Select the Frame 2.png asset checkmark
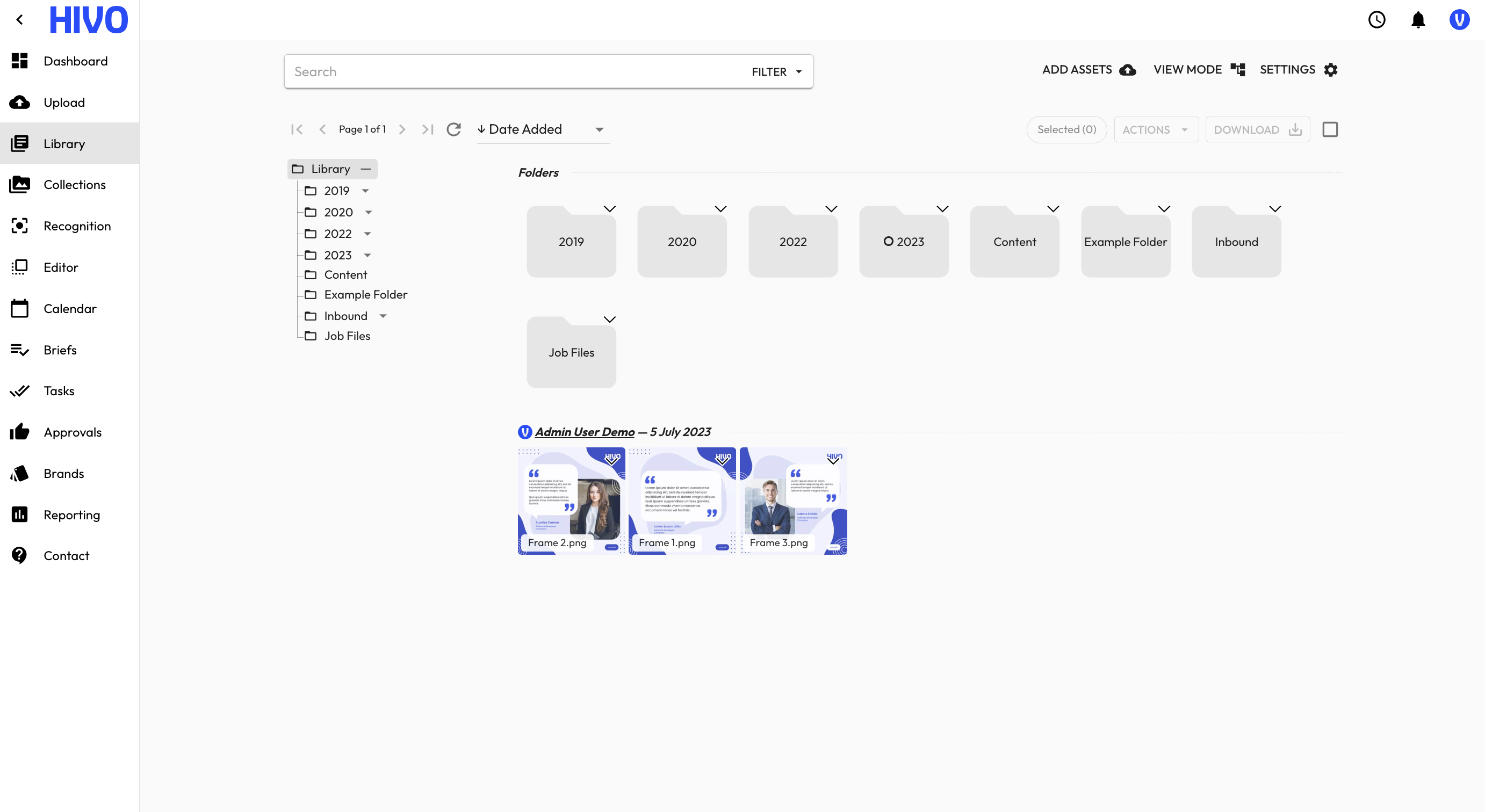This screenshot has height=812, width=1485. pos(611,460)
